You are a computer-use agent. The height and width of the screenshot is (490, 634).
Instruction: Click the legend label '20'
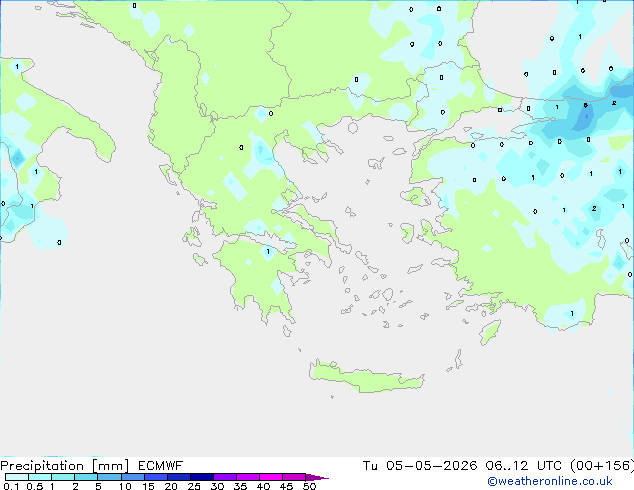[171, 486]
